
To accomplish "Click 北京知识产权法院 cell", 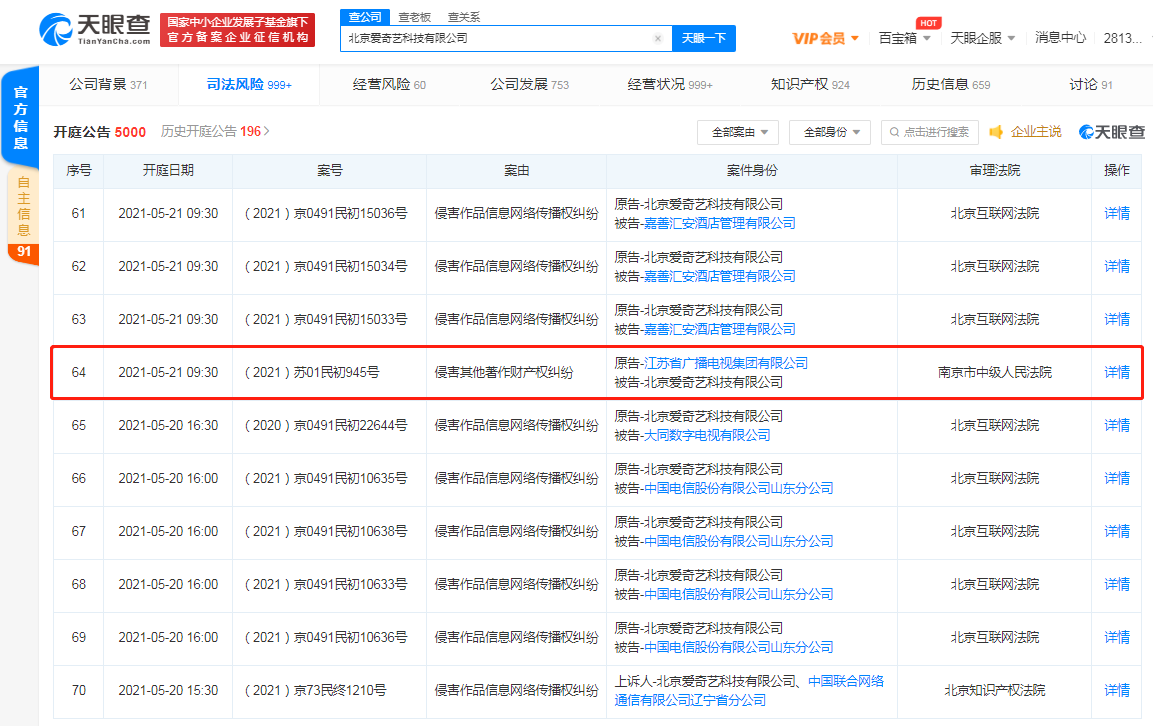I will 994,690.
